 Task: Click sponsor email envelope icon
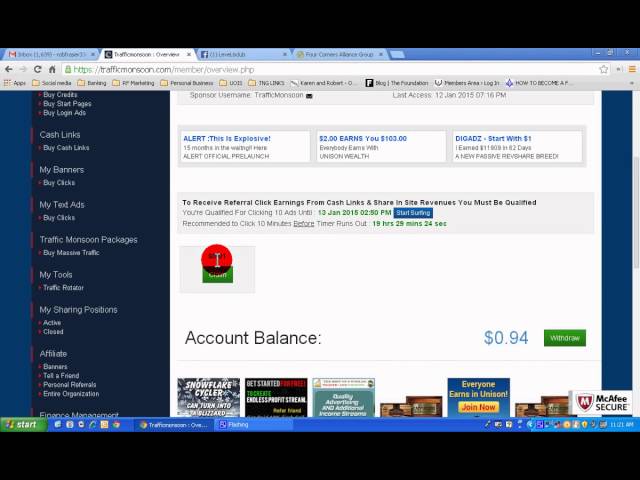(x=309, y=96)
